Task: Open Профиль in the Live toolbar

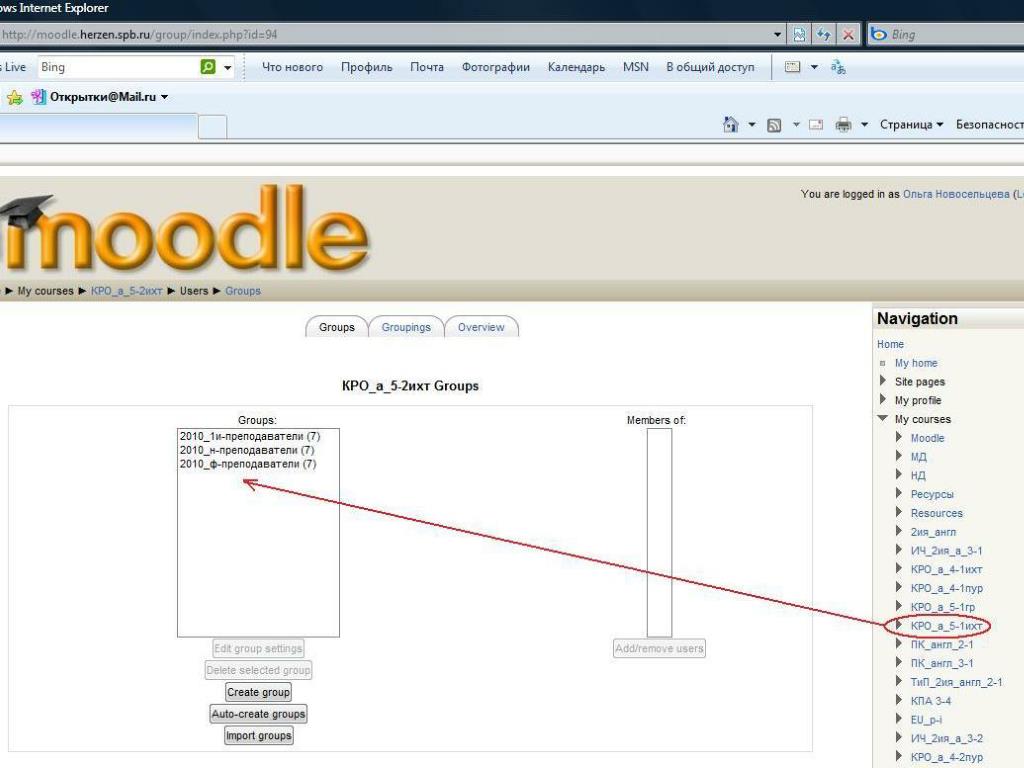Action: [366, 67]
